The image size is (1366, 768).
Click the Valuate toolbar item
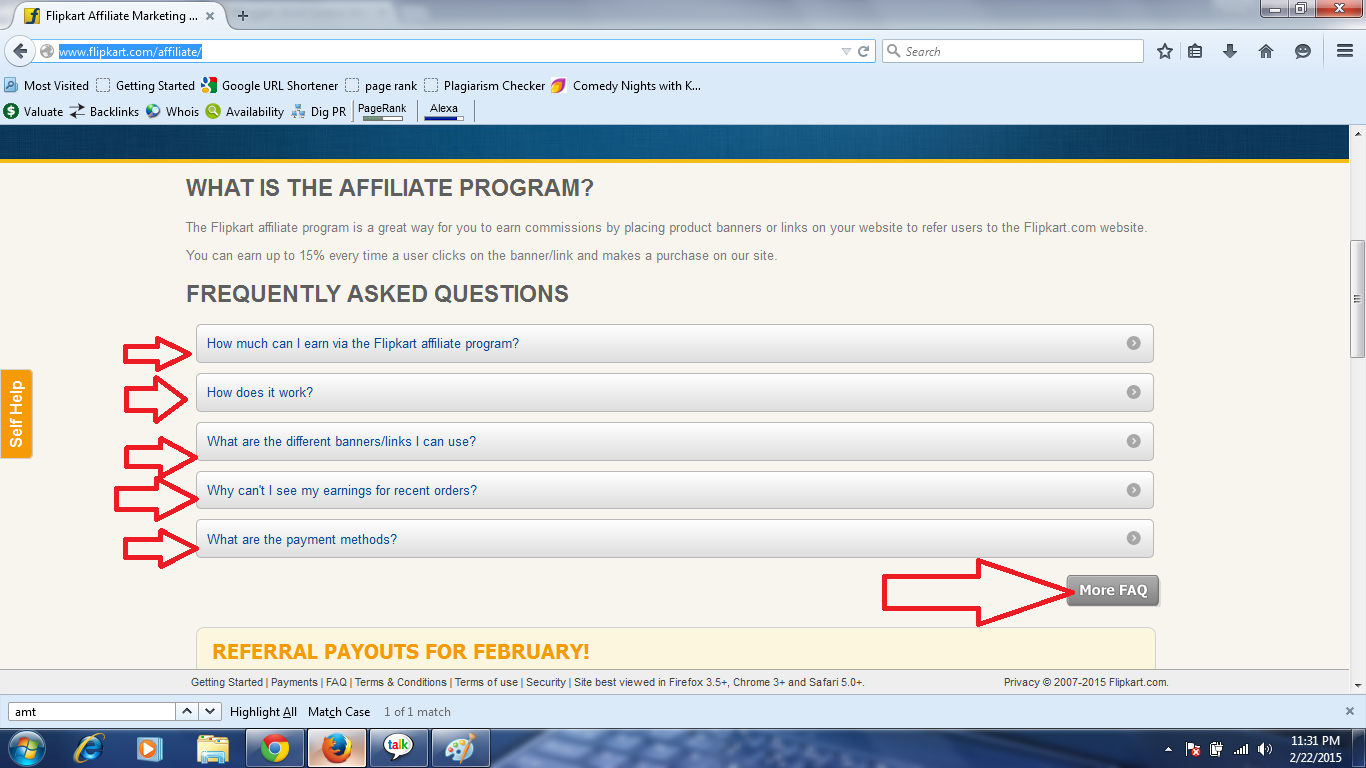pos(33,111)
